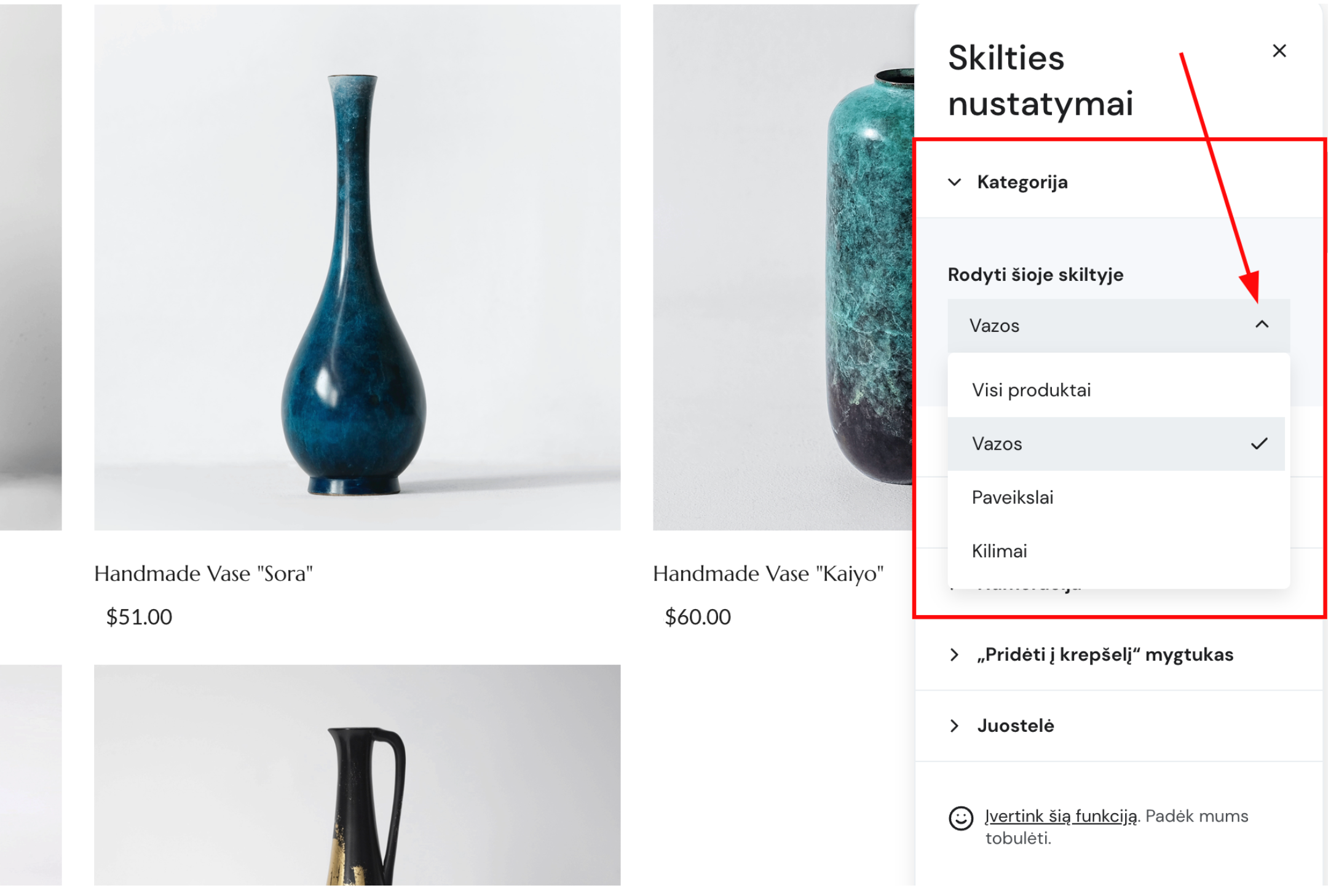Expand the Juostelė settings section
This screenshot has width=1339, height=896.
coord(1016,726)
